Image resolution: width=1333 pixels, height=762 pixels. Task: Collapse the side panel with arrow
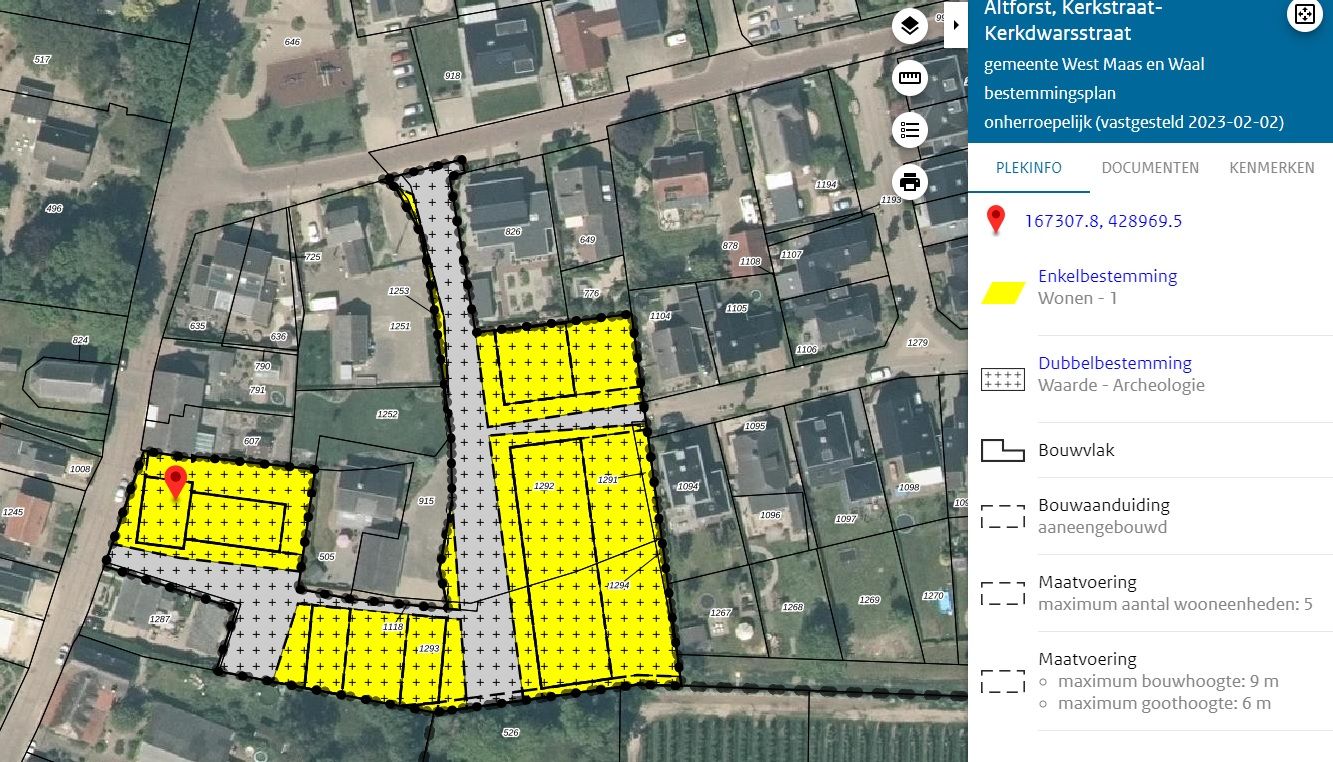956,25
